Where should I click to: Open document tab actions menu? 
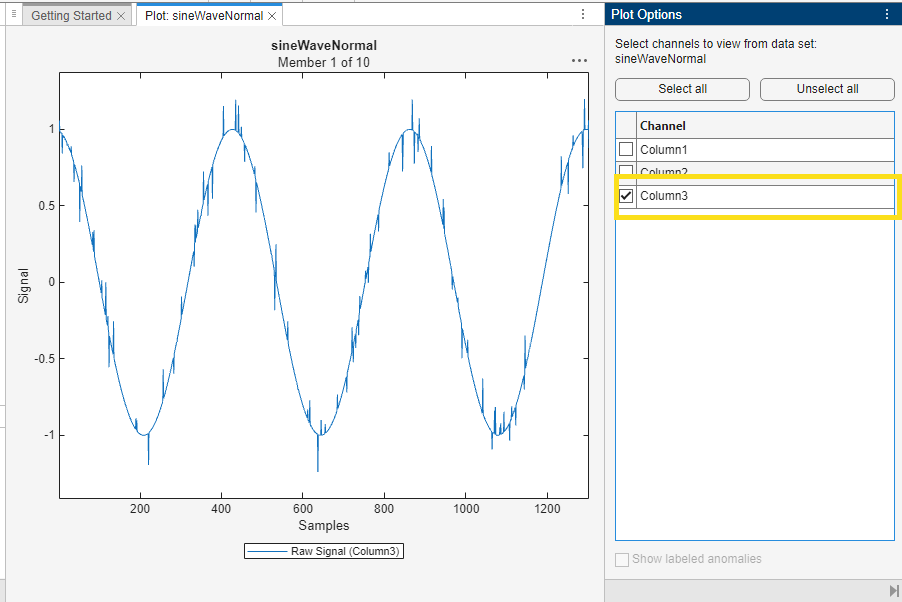click(x=583, y=15)
